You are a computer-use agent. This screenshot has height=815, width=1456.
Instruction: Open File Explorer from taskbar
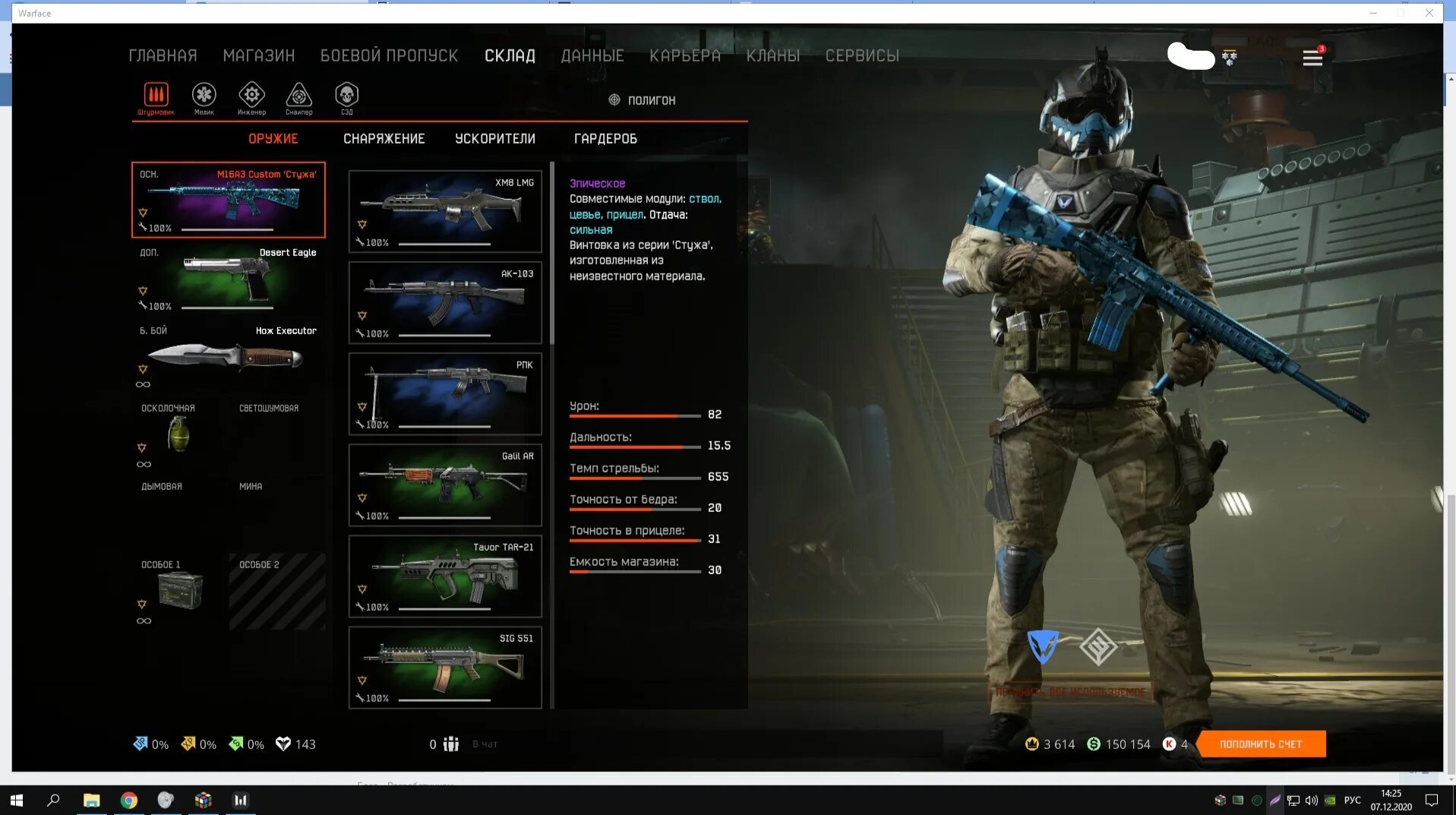coord(92,800)
